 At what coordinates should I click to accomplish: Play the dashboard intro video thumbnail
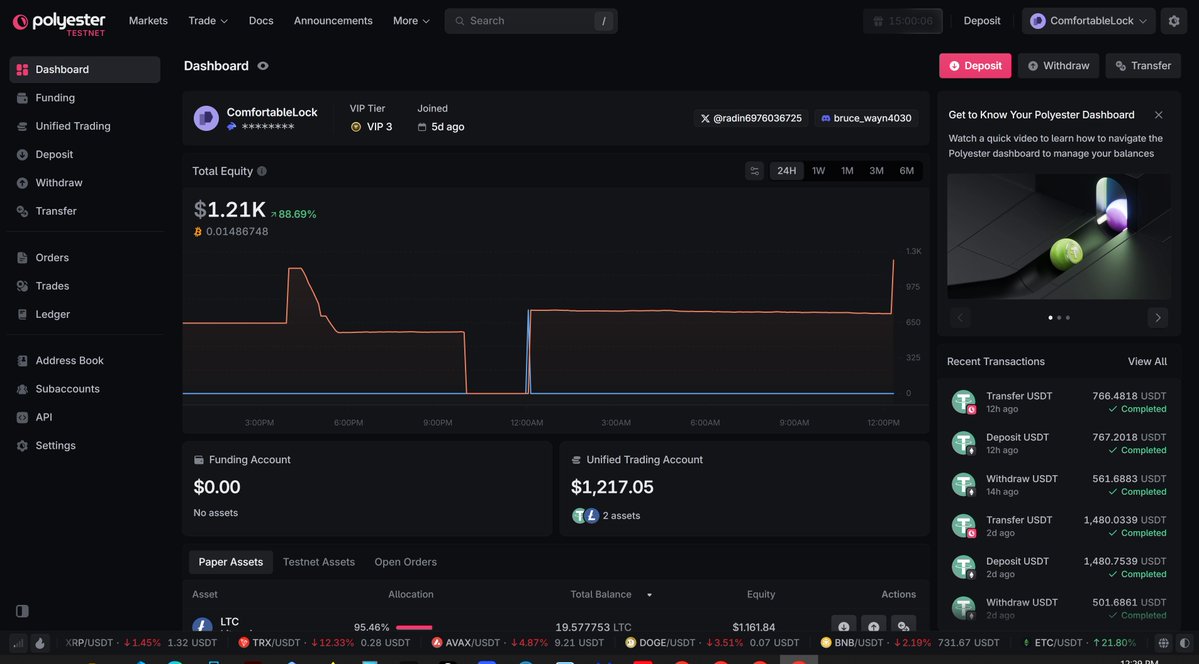[x=1058, y=236]
